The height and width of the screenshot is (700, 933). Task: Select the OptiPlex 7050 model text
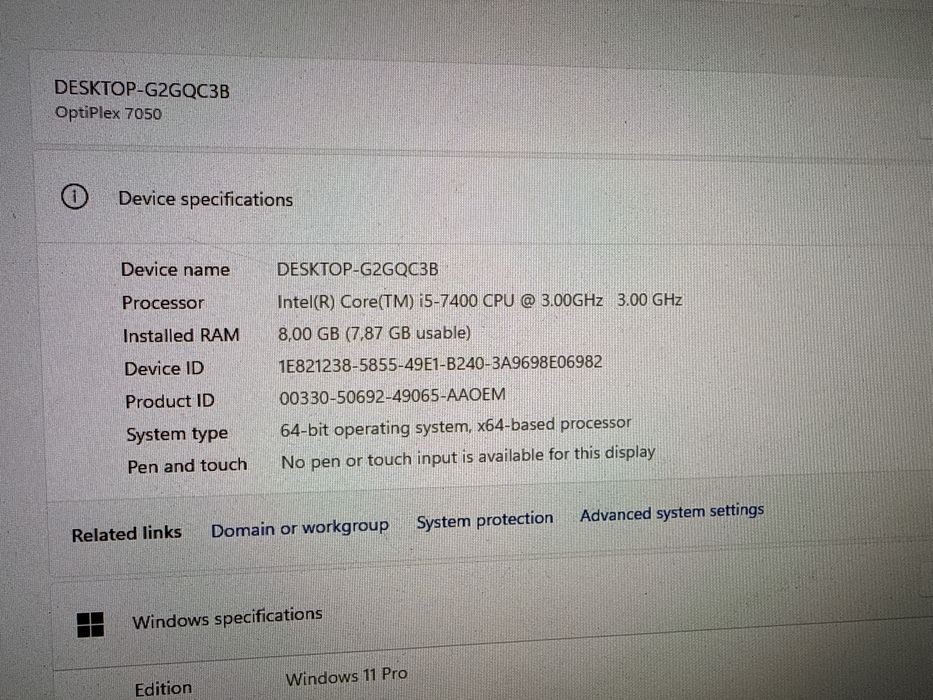[x=108, y=112]
